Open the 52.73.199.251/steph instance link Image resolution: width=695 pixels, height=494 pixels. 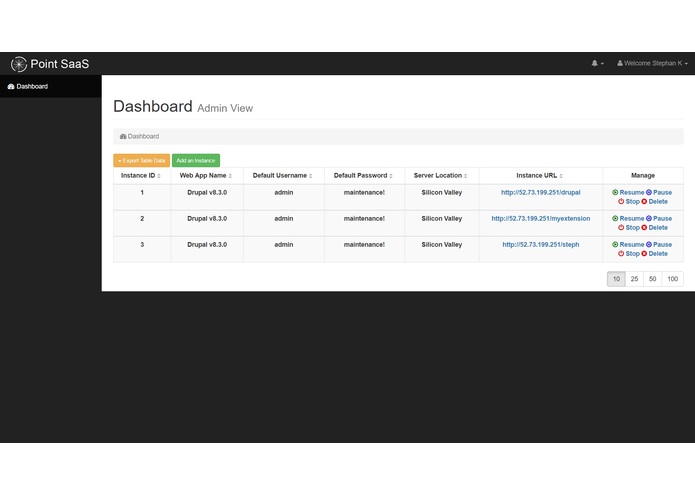[x=540, y=245]
